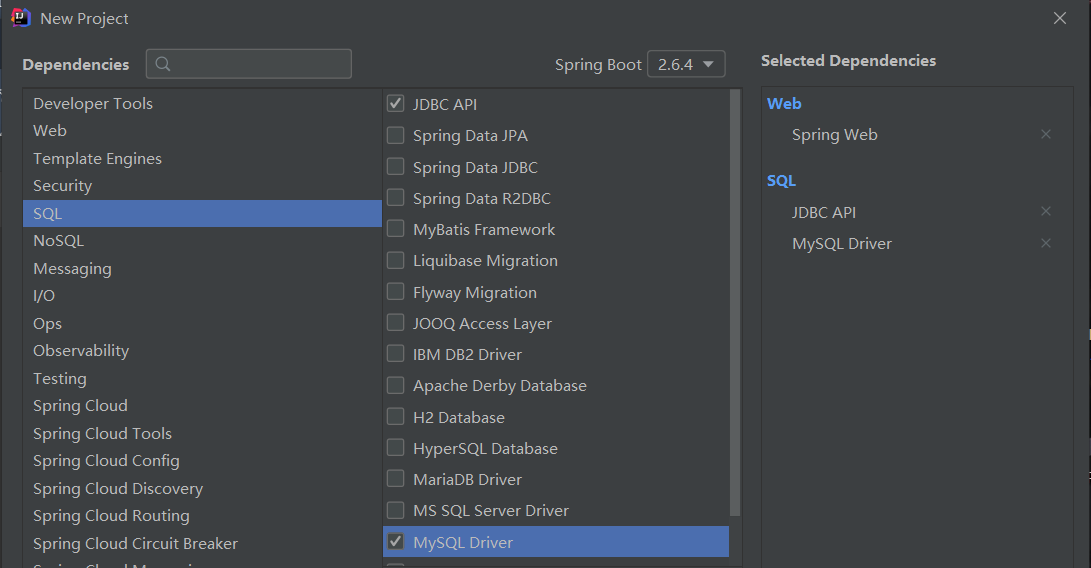Click the dependency list vertical scrollbar
This screenshot has height=568, width=1091.
(x=735, y=303)
